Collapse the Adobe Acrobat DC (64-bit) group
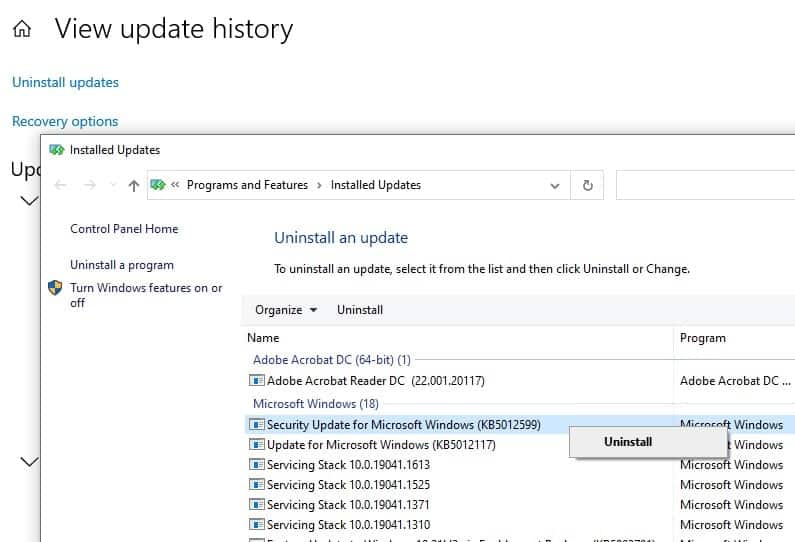The height and width of the screenshot is (542, 795). pos(331,360)
